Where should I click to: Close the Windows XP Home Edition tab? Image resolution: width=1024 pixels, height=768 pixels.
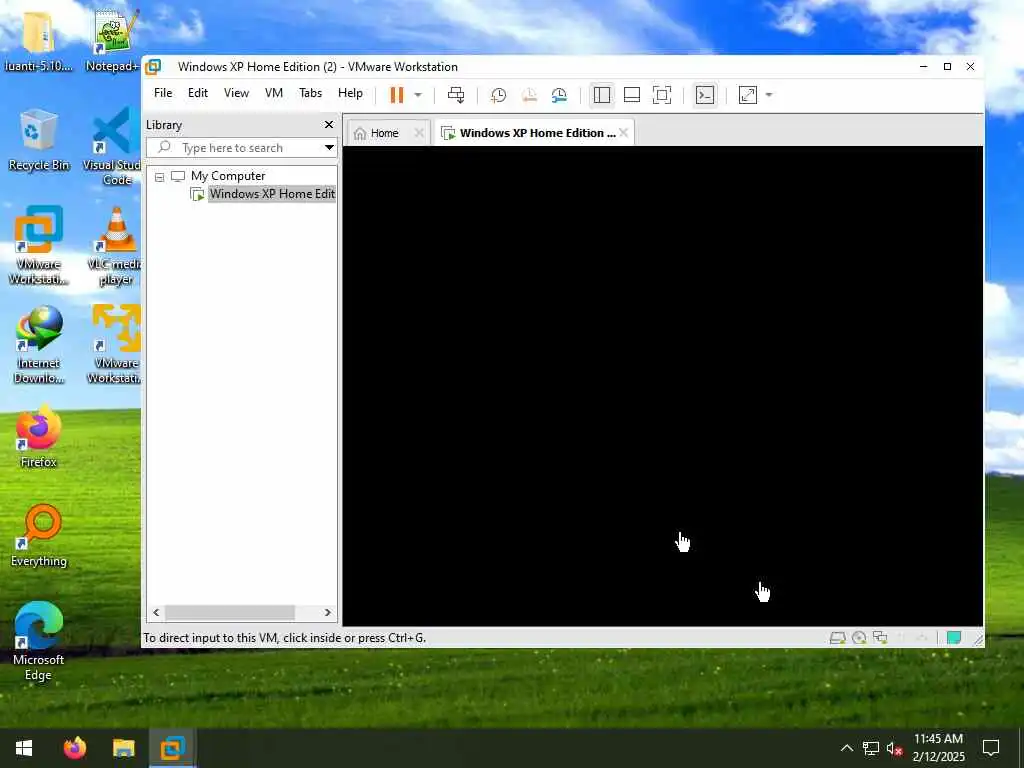point(624,133)
